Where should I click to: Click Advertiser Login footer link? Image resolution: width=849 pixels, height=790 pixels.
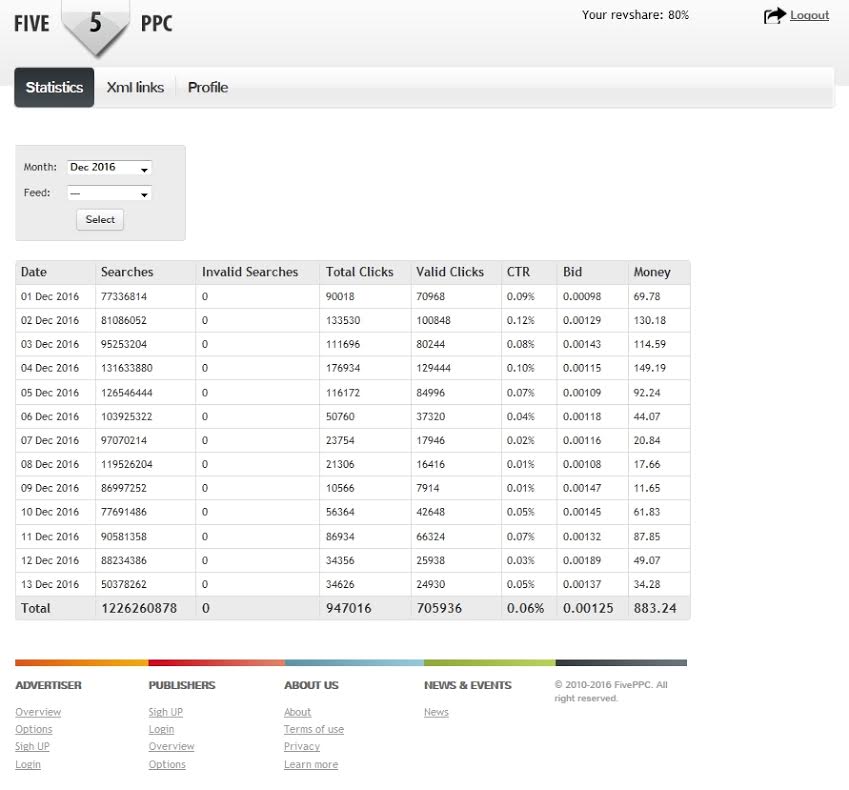pyautogui.click(x=28, y=765)
